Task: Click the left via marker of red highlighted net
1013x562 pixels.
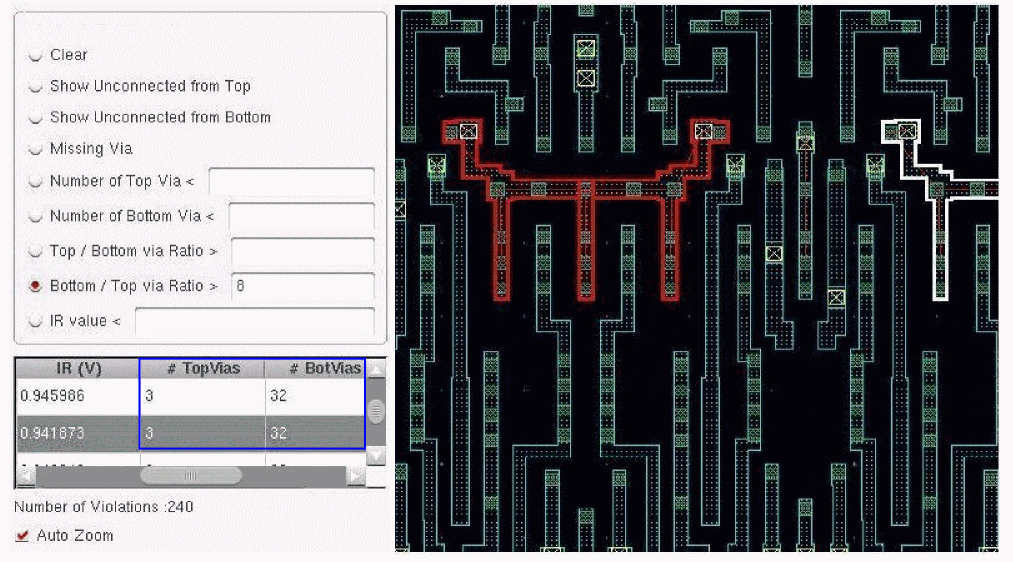Action: [x=468, y=132]
